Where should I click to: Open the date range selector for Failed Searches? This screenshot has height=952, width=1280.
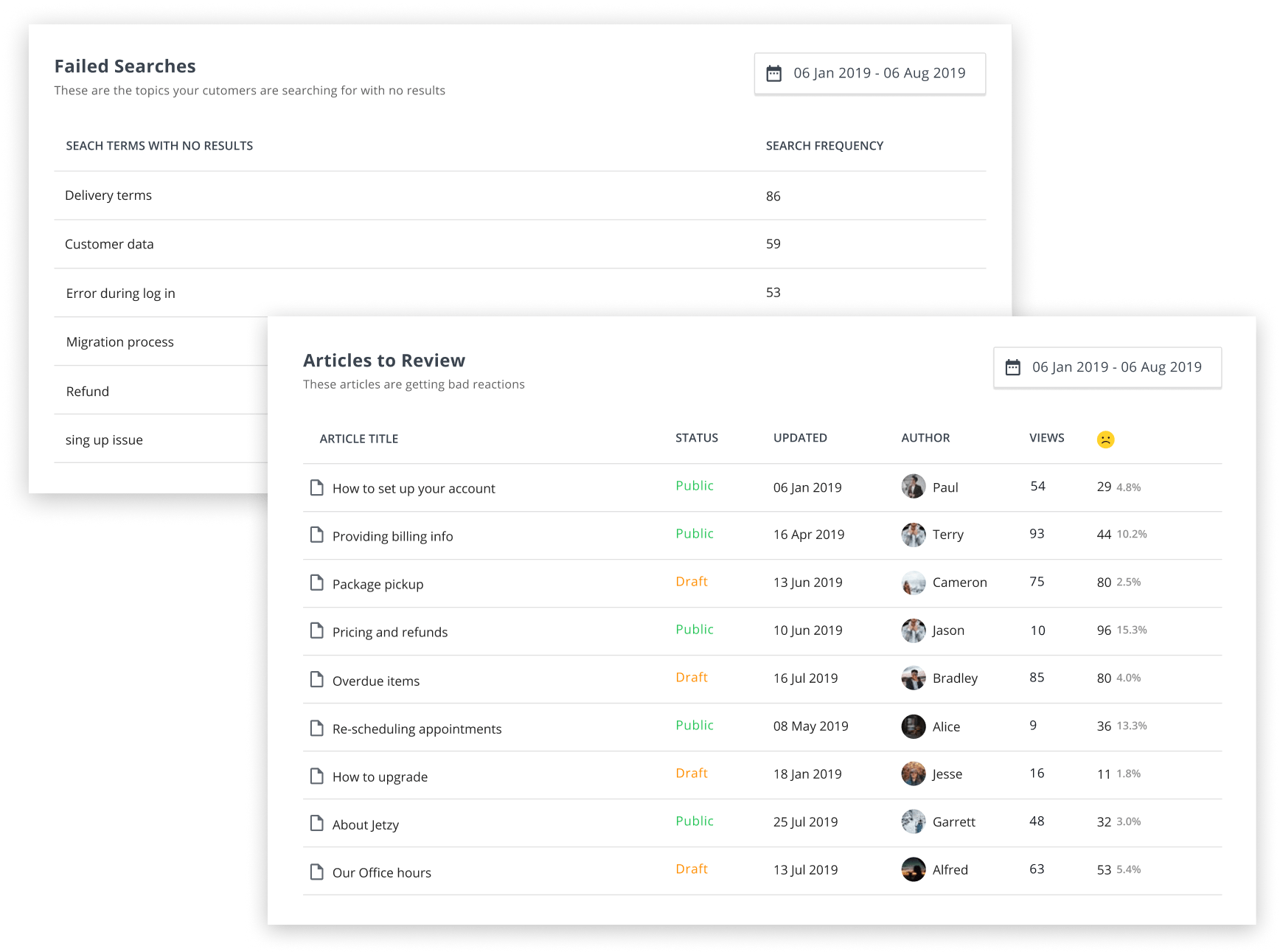tap(870, 73)
